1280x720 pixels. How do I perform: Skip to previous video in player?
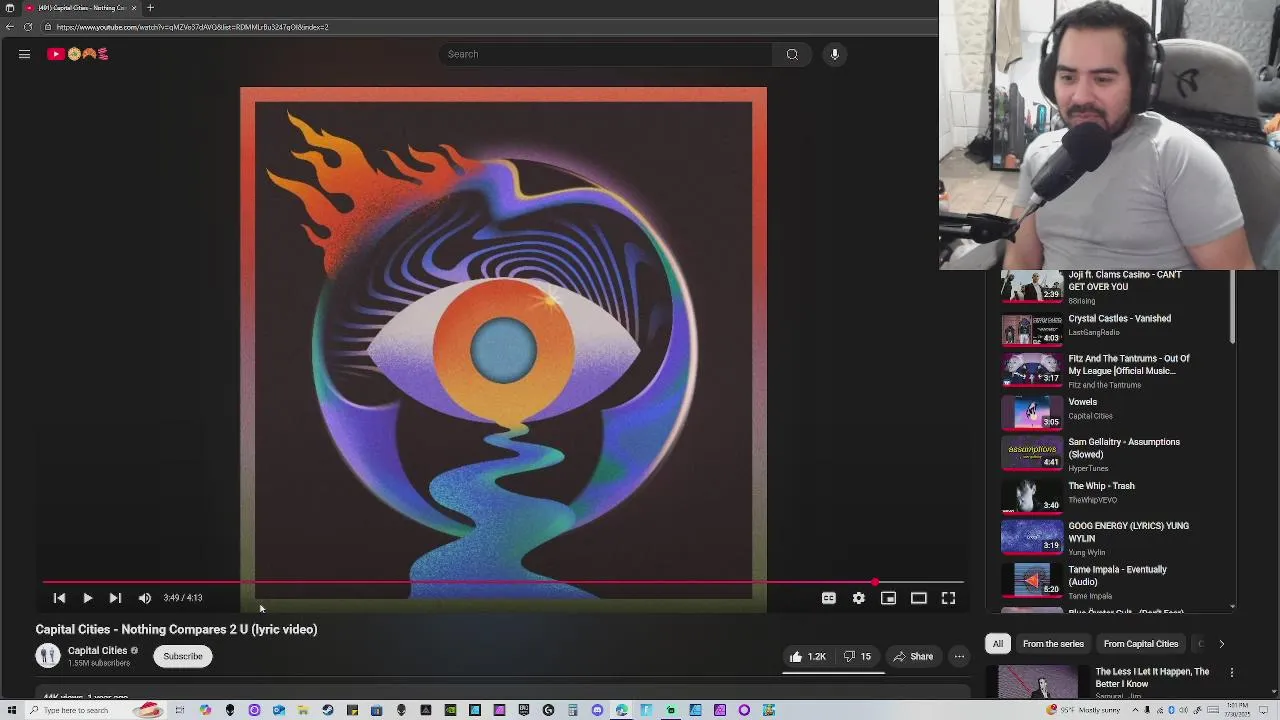[x=59, y=598]
